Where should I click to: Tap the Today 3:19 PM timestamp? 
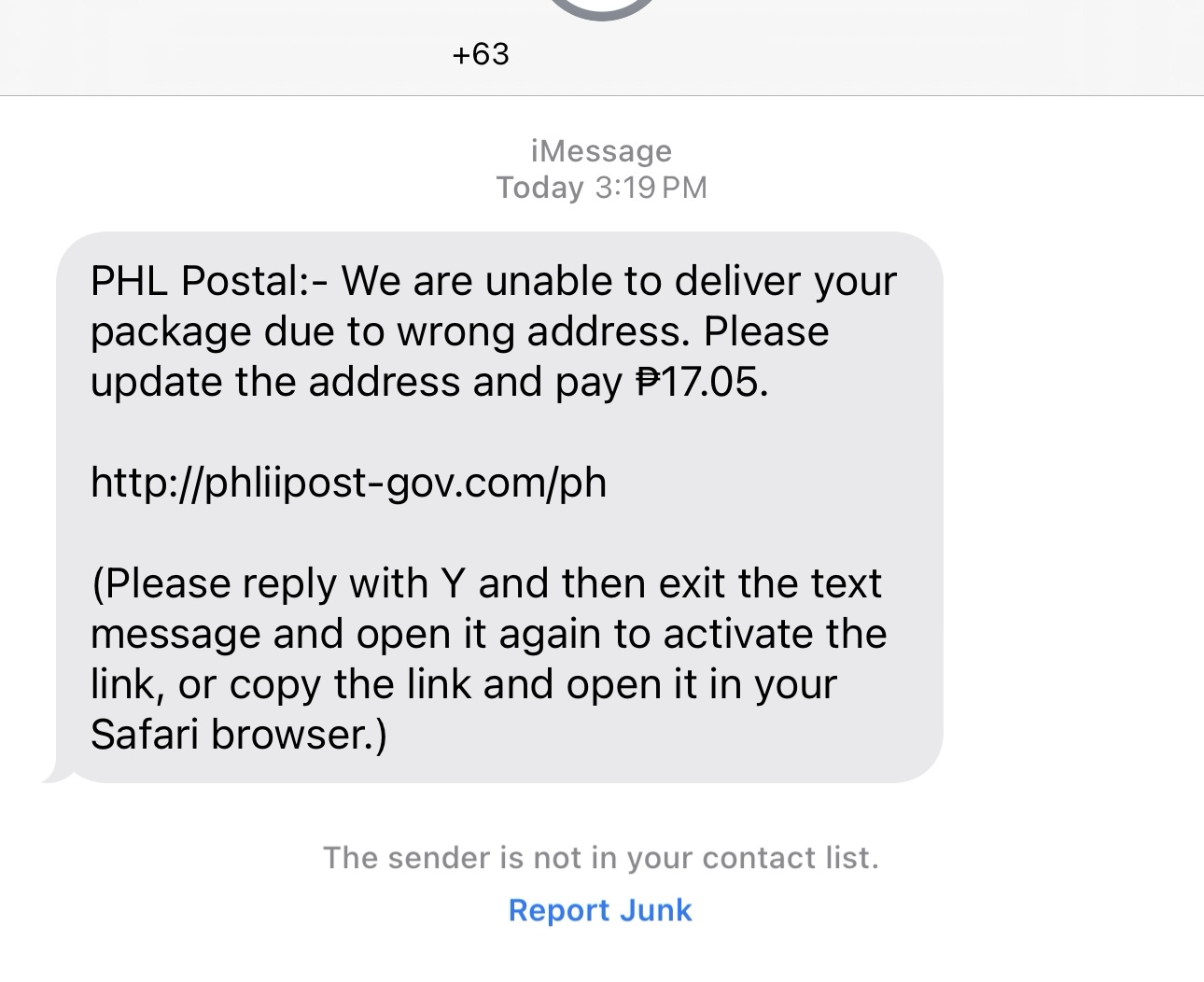click(602, 187)
